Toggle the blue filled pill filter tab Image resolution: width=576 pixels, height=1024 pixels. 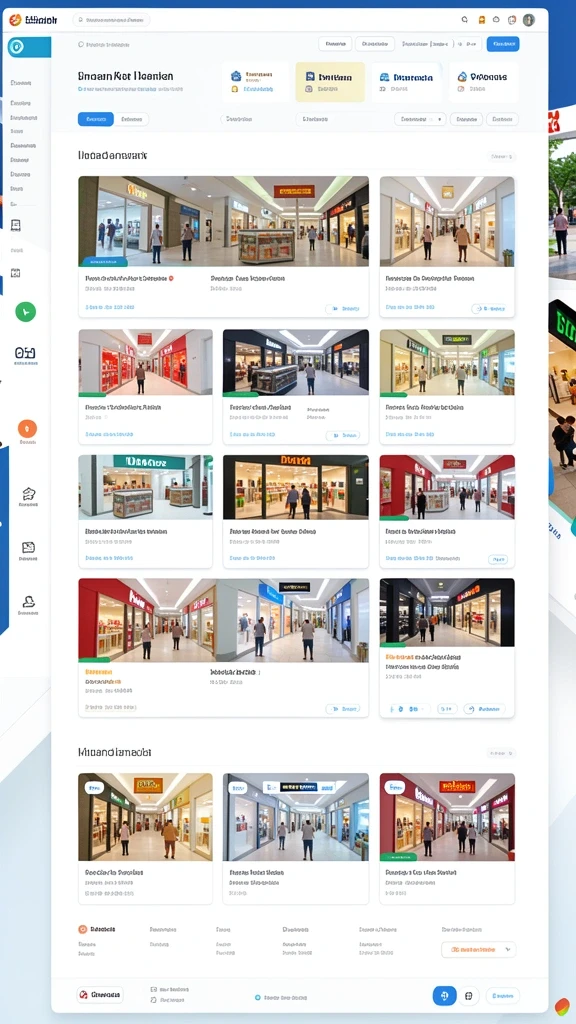(x=95, y=120)
